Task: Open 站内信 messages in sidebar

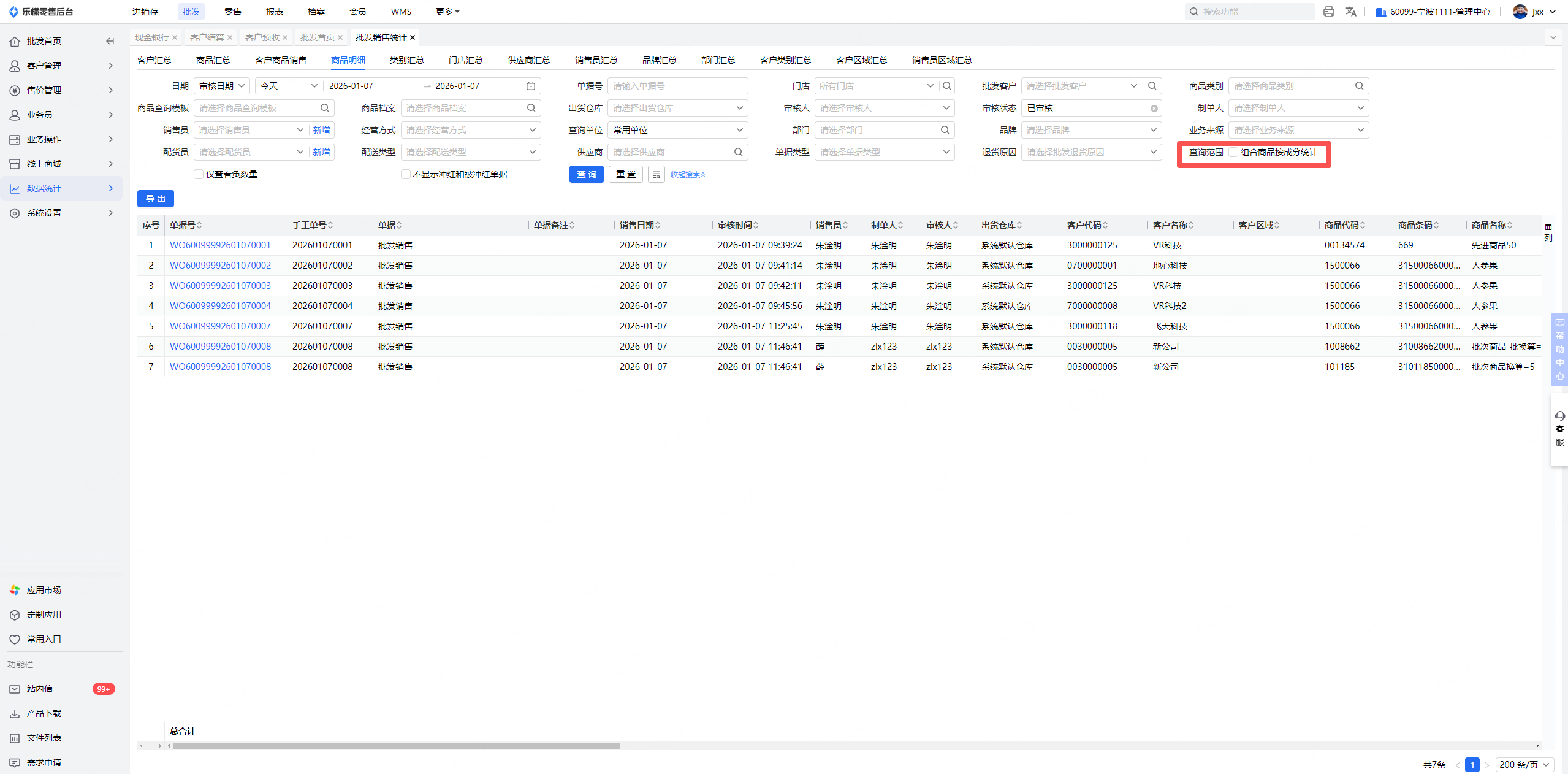Action: (x=40, y=689)
